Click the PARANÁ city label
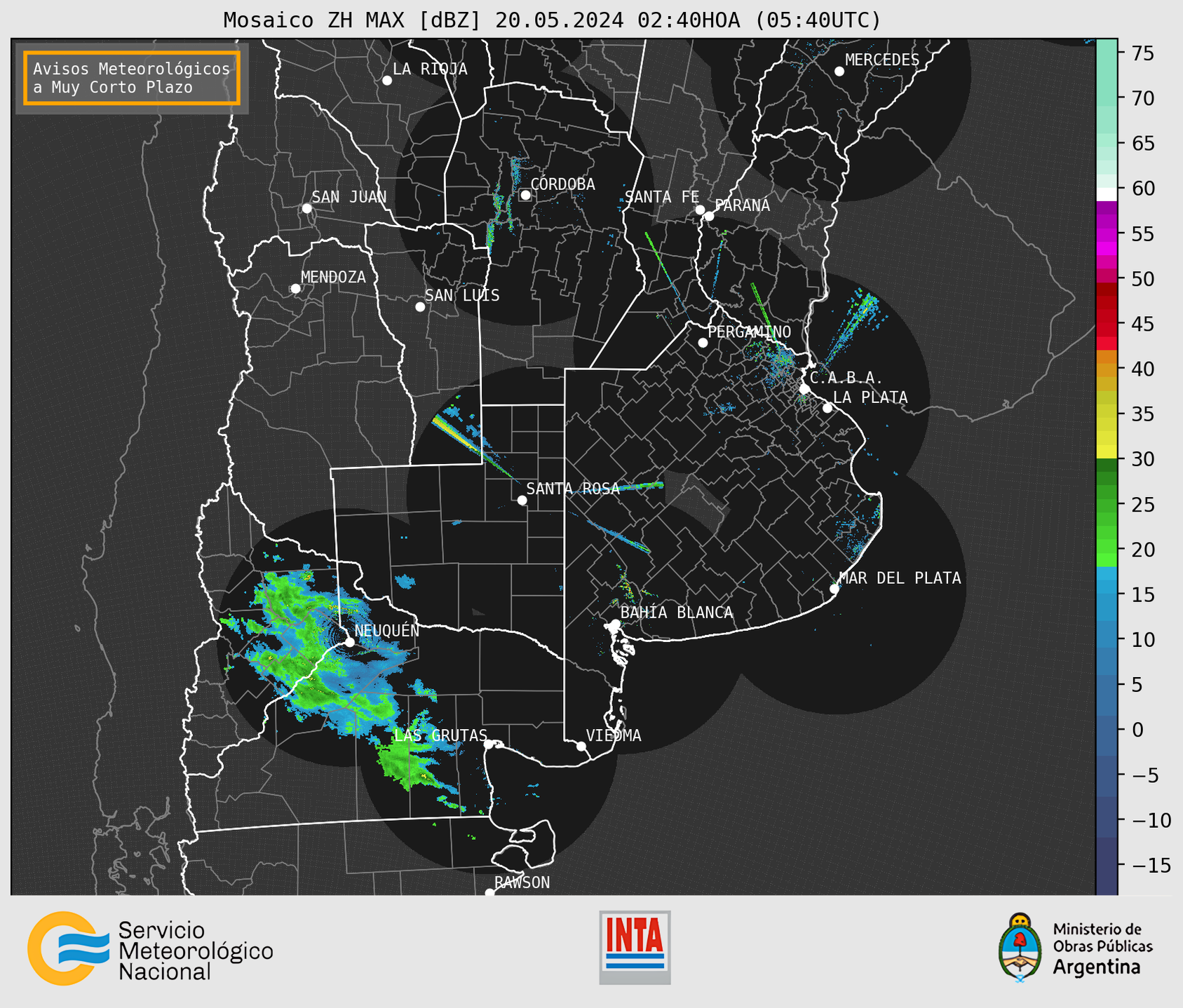This screenshot has height=1008, width=1183. pos(743,205)
